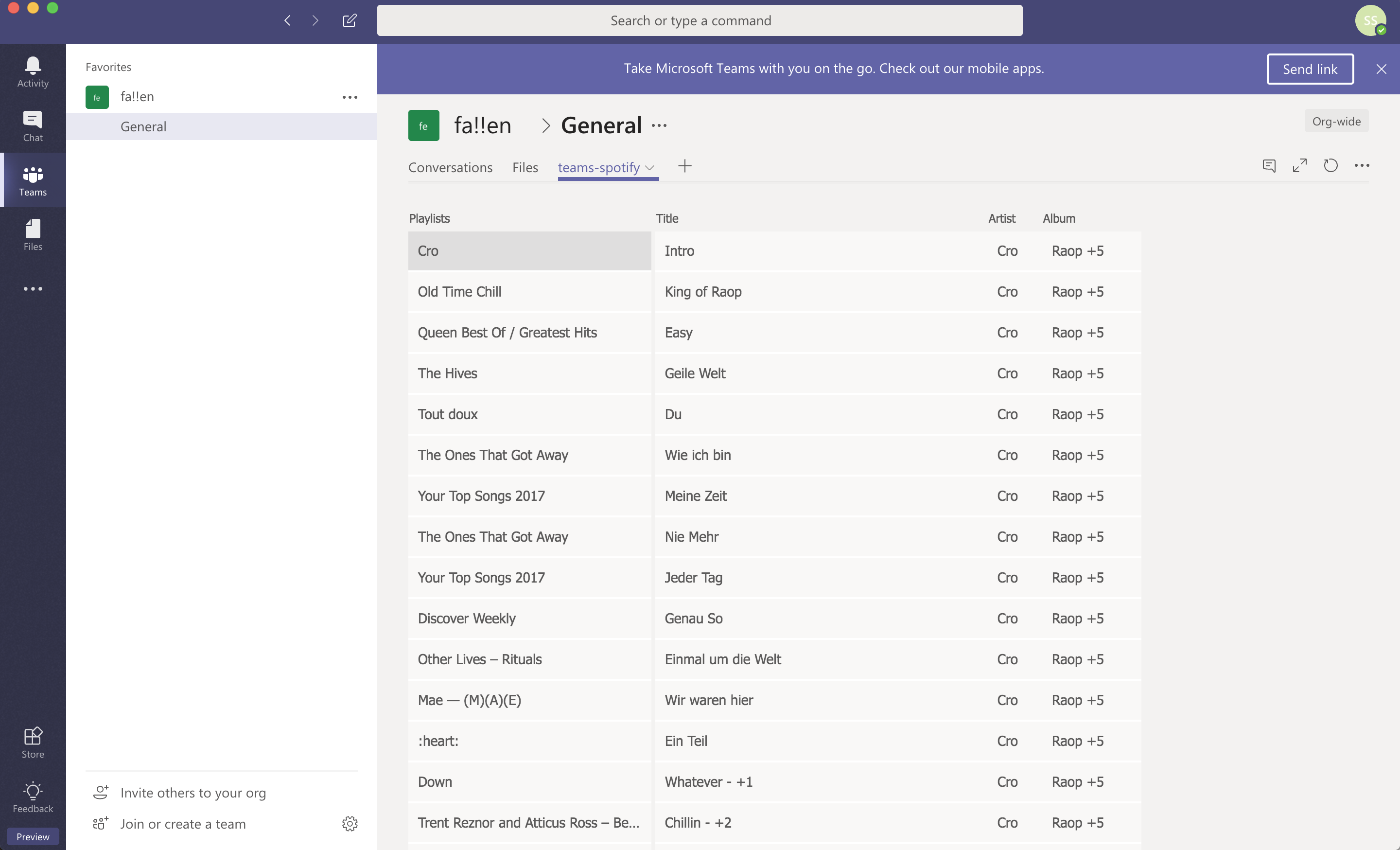This screenshot has height=850, width=1400.
Task: Open the manage teams gear icon
Action: (x=350, y=823)
